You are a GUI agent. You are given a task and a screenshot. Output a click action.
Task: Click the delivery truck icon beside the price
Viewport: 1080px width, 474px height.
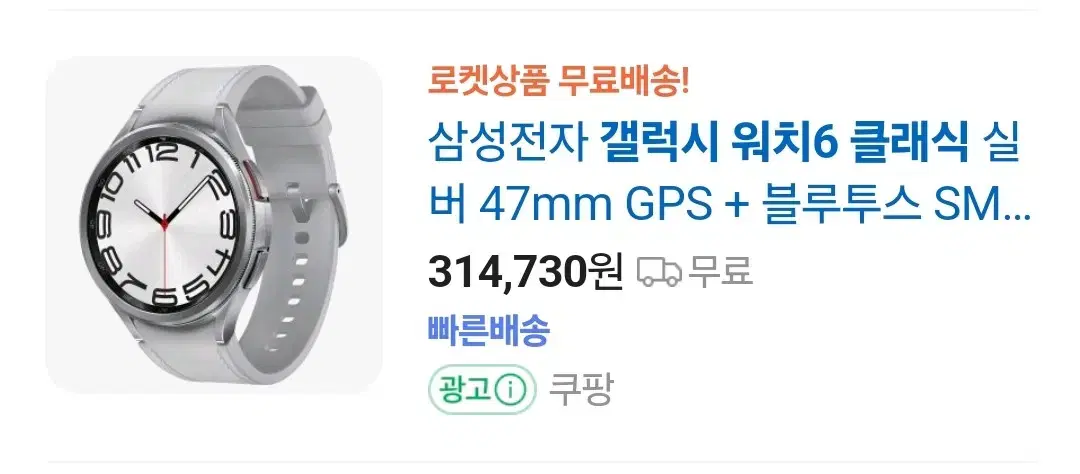point(659,271)
